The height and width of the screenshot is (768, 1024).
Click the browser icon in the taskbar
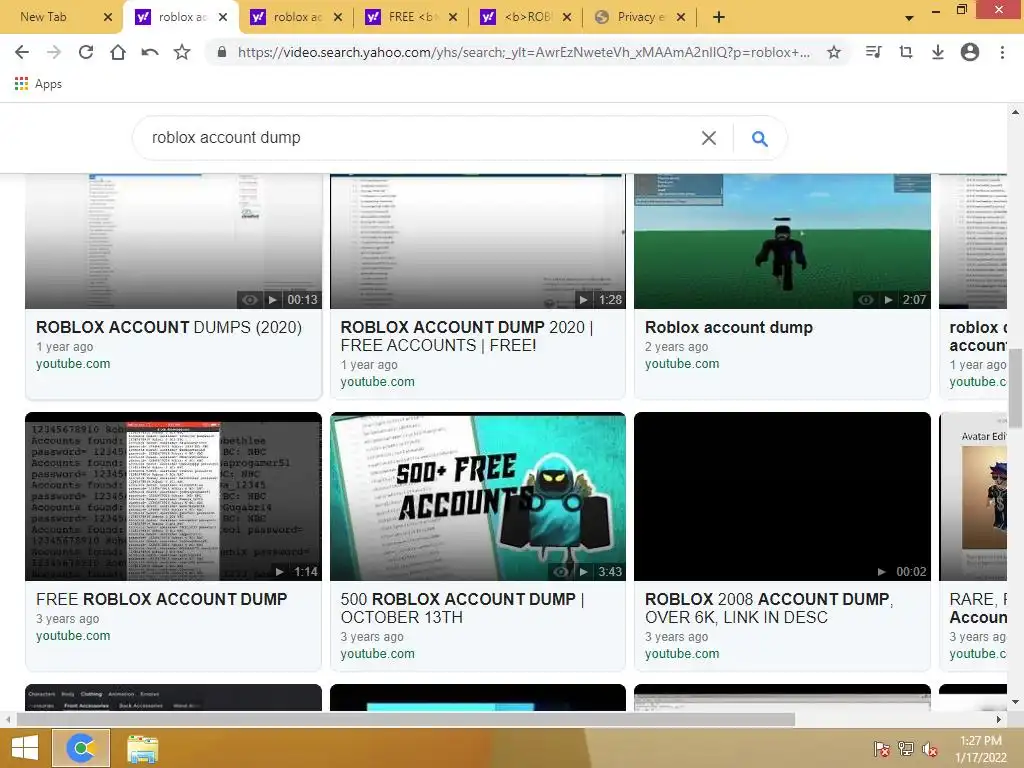click(x=81, y=748)
